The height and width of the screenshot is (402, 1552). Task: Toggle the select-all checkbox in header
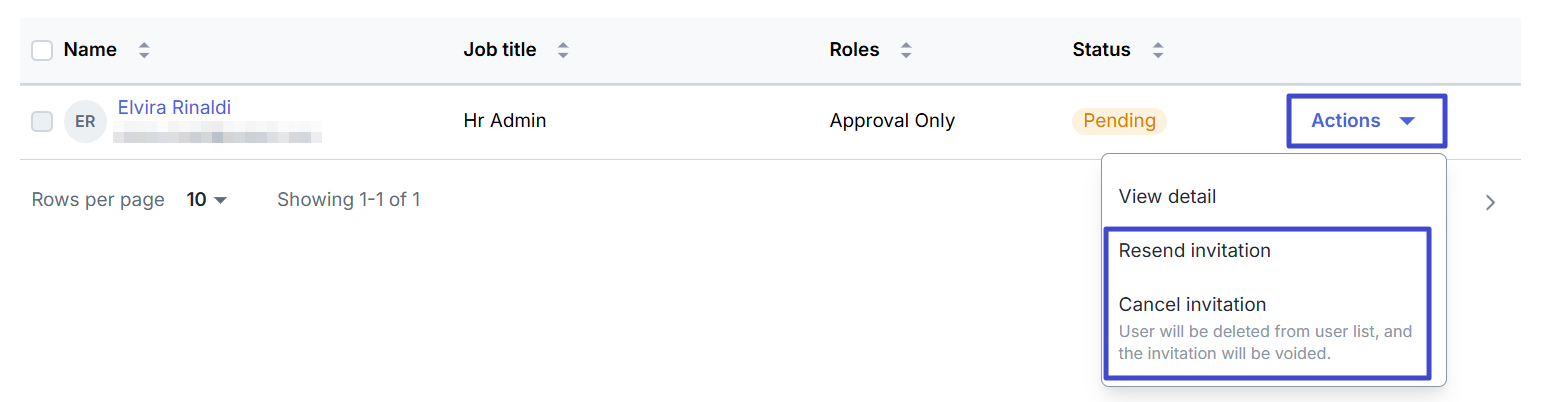42,50
